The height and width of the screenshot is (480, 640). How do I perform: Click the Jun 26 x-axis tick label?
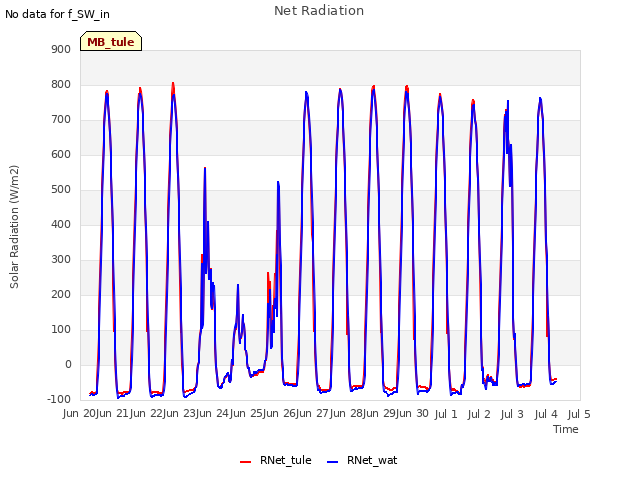(x=279, y=414)
